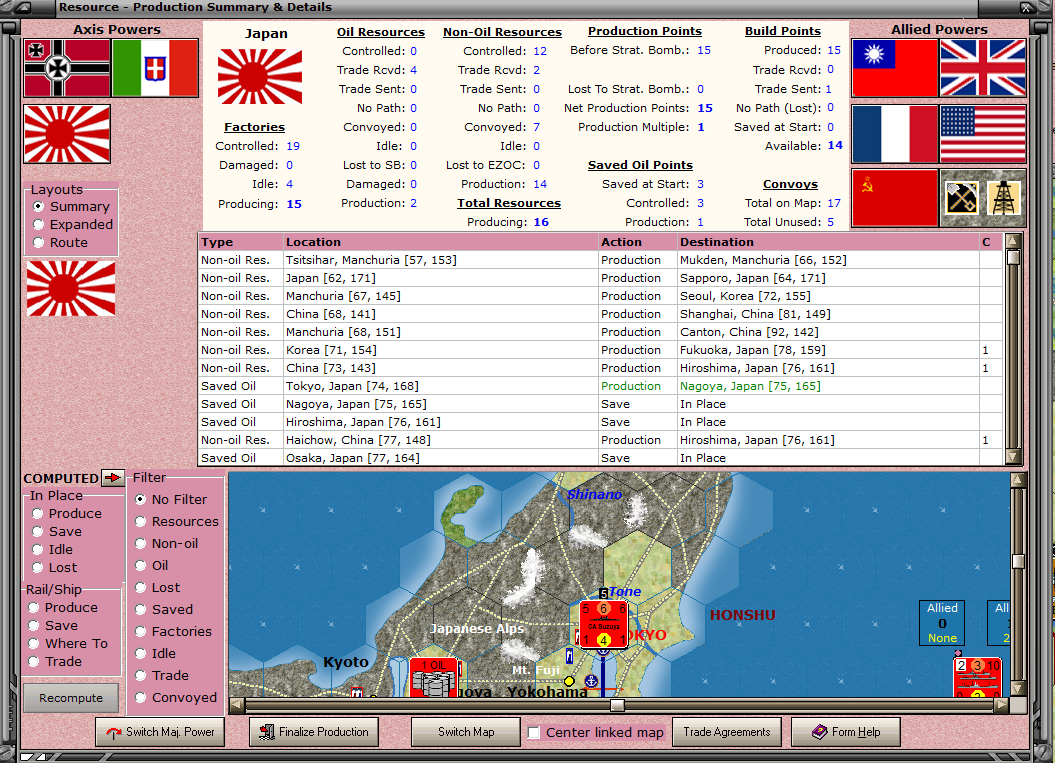1055x763 pixels.
Task: Select the United States flag under Allied Powers
Action: click(x=982, y=134)
